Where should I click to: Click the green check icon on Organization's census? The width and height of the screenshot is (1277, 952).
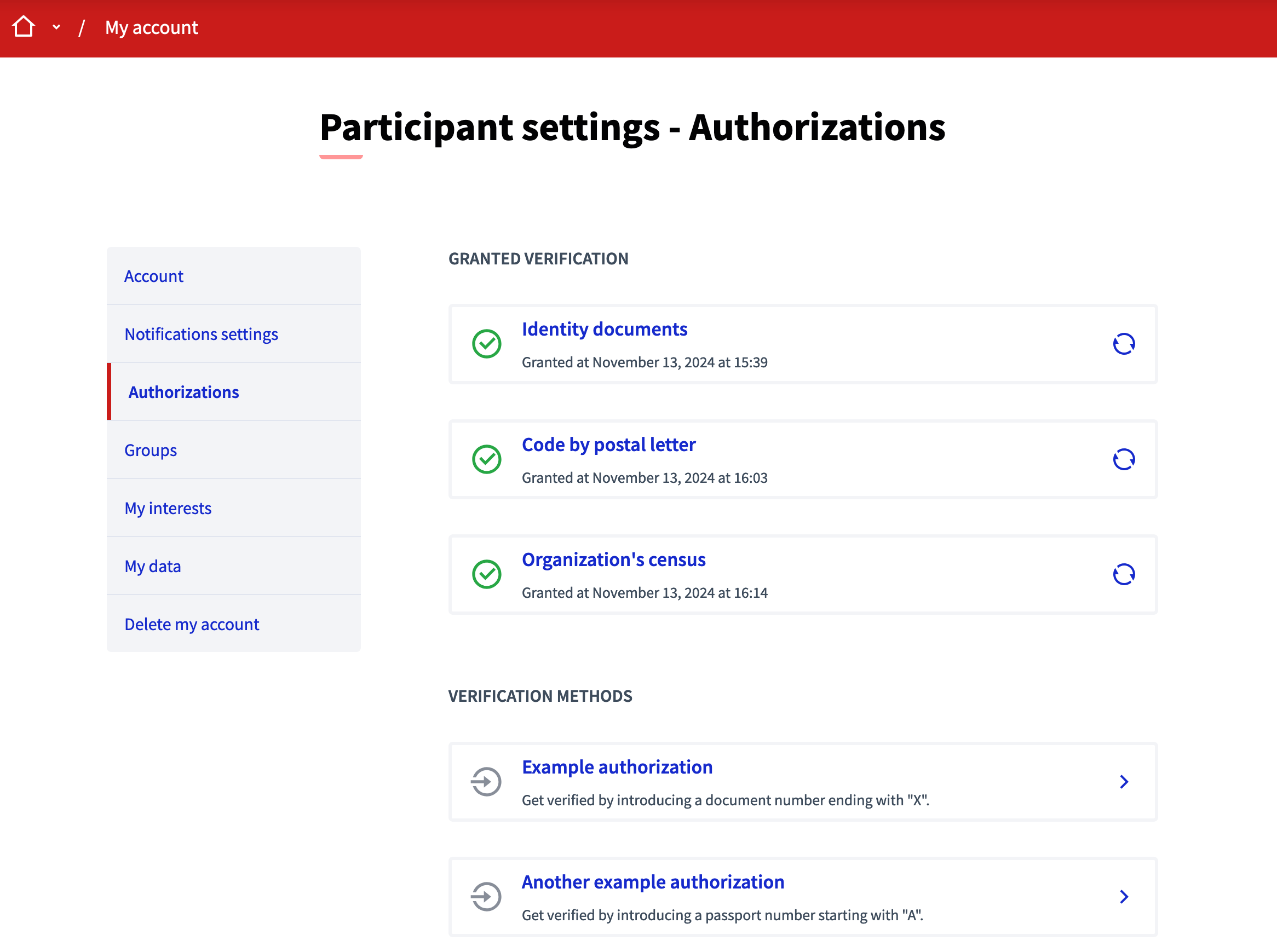(x=486, y=574)
